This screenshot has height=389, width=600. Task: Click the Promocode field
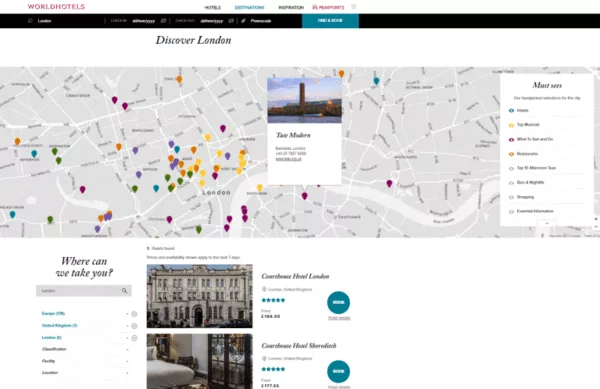point(261,21)
